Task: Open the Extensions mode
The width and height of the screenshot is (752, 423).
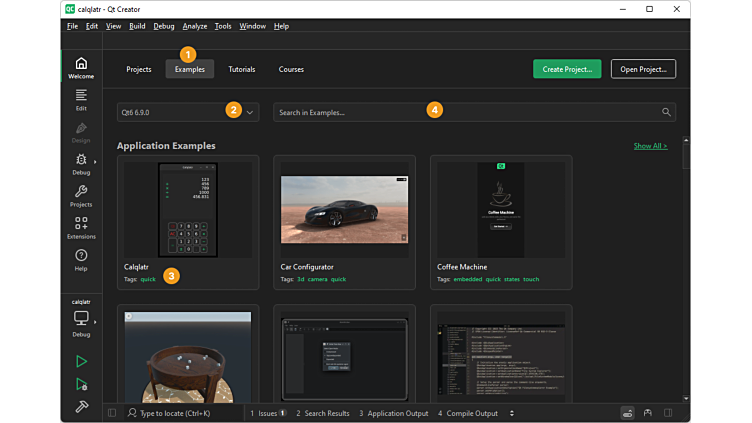Action: pos(81,228)
